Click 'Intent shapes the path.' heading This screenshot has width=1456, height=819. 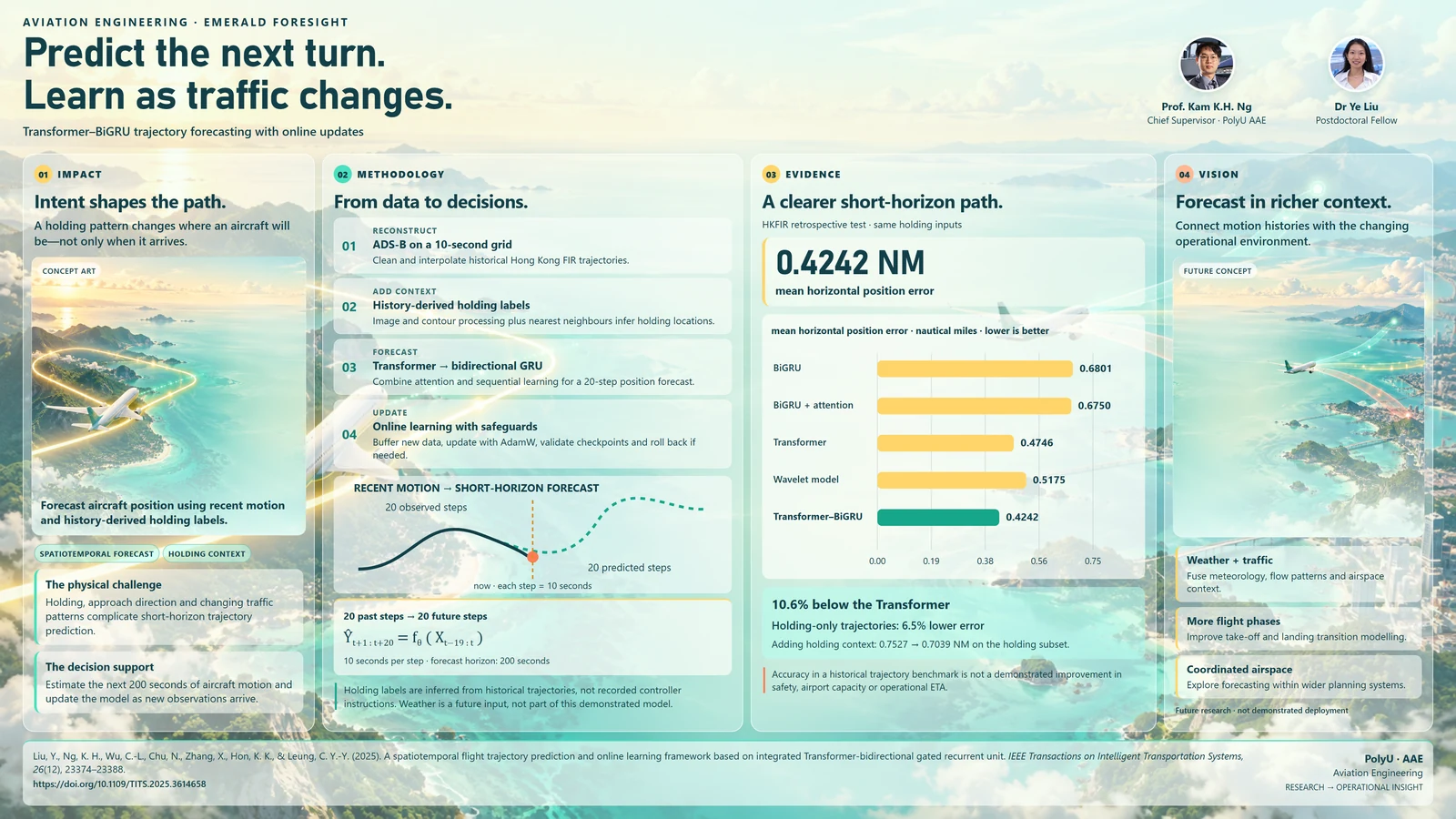[130, 202]
